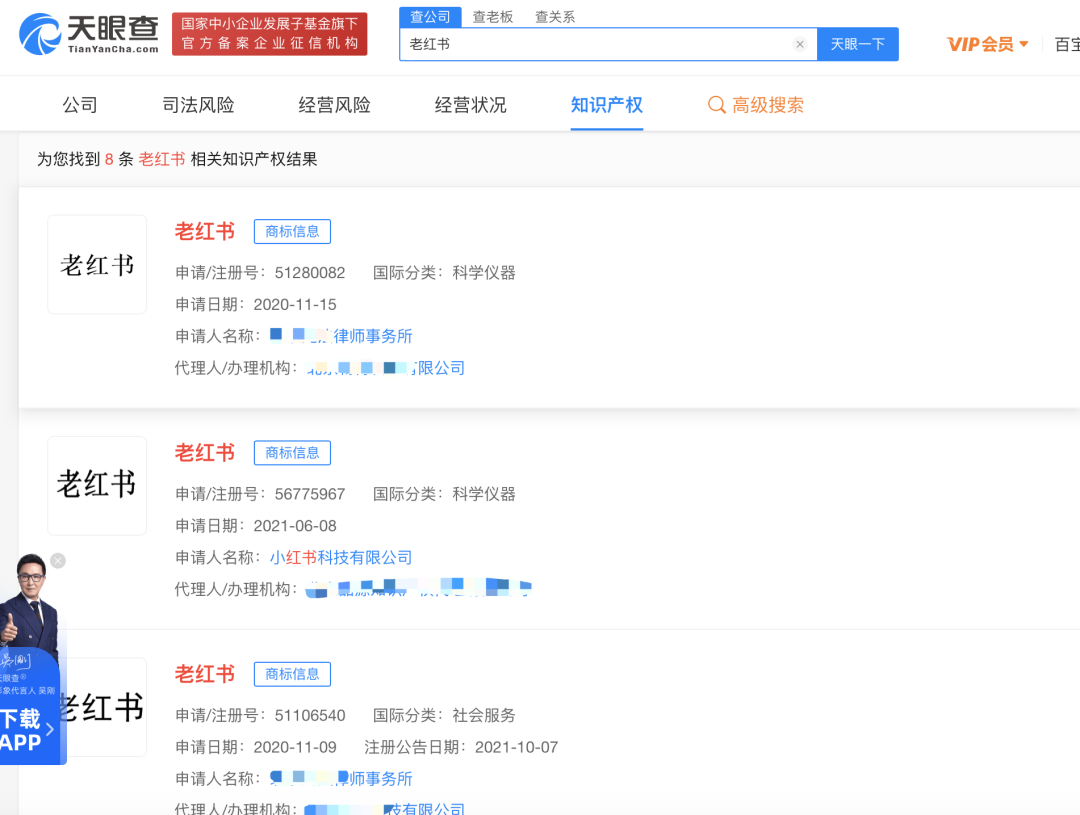The height and width of the screenshot is (815, 1080).
Task: Open the 小红书科技有限公司 applicant link
Action: click(340, 557)
